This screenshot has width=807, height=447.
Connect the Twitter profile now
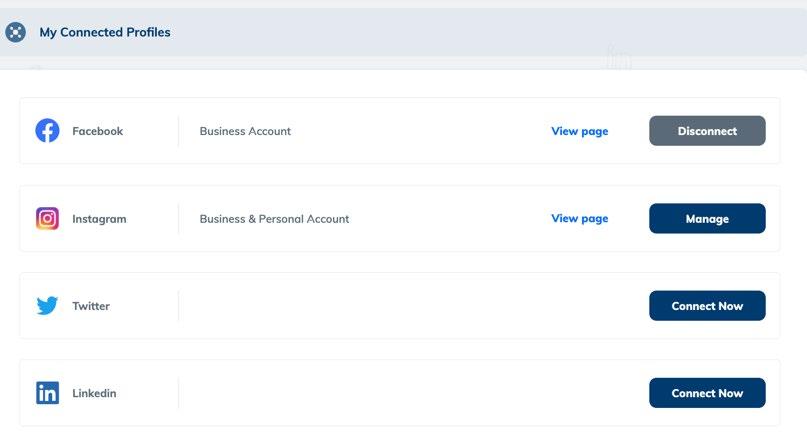coord(707,306)
